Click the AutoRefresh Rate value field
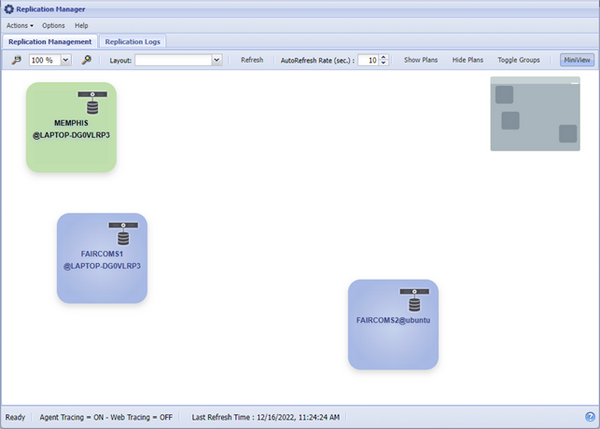The width and height of the screenshot is (600, 429). [368, 60]
